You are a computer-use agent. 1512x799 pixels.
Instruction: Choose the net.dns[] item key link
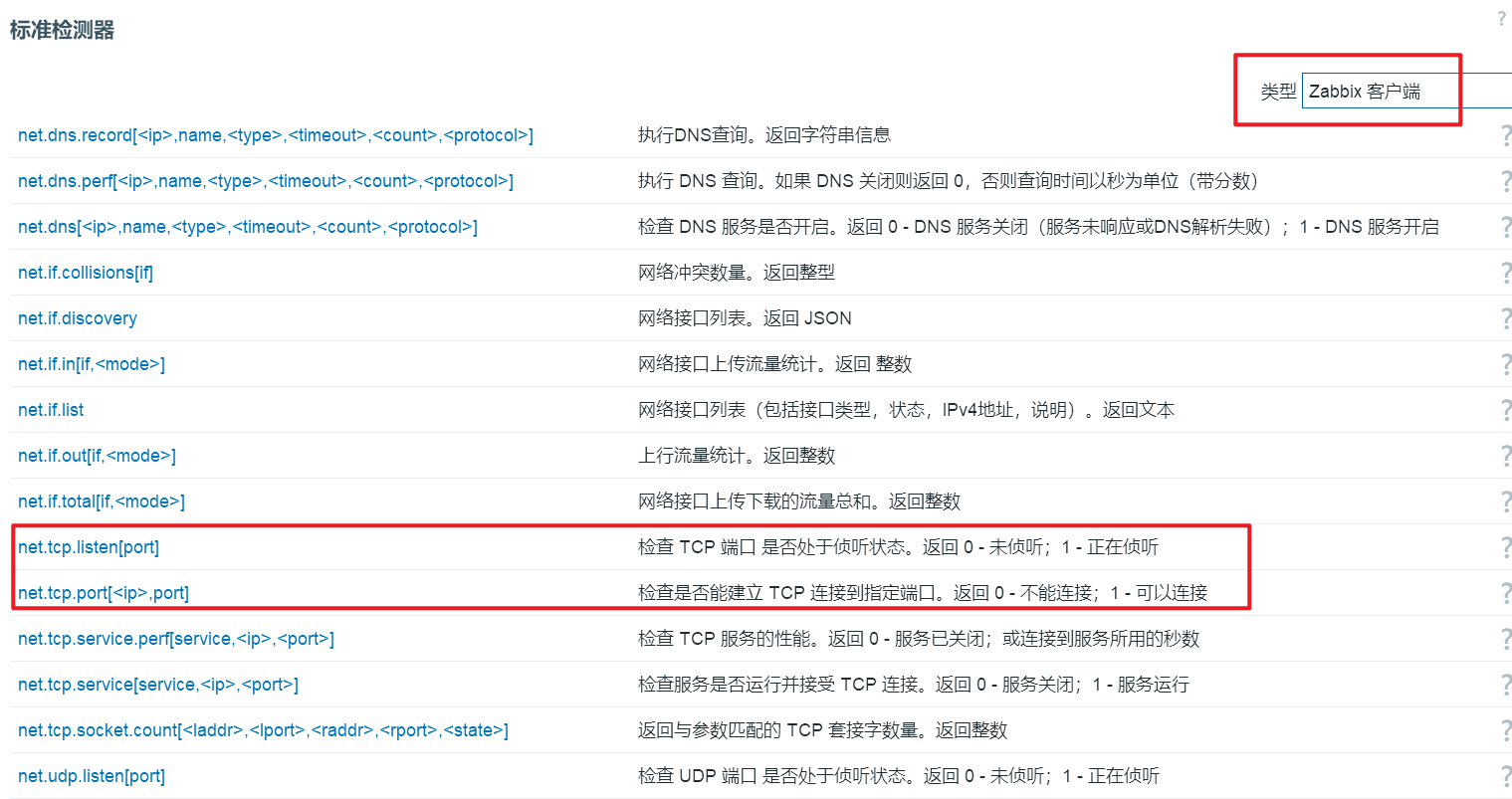247,227
